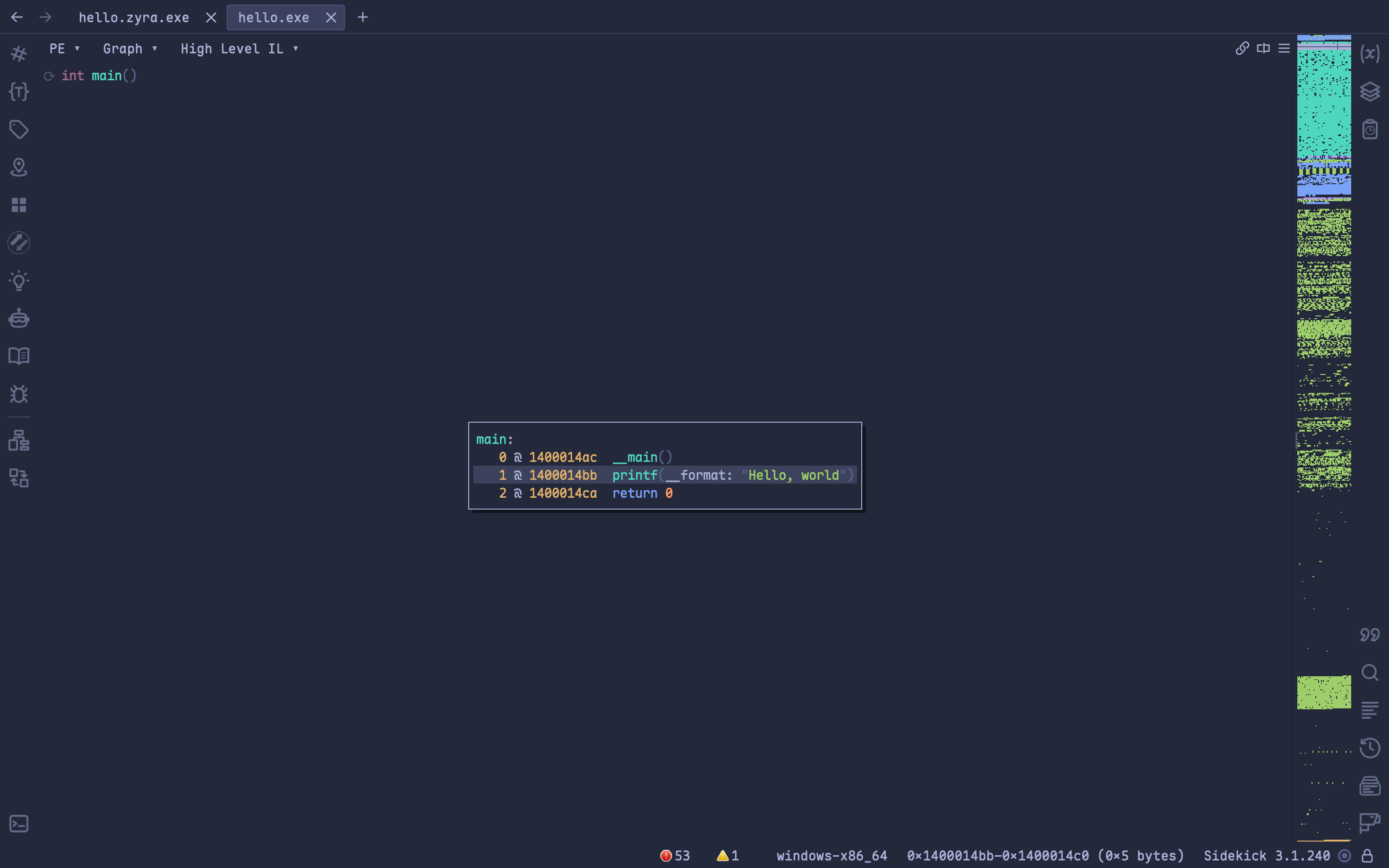
Task: Open the Types sidebar icon
Action: coord(18,92)
